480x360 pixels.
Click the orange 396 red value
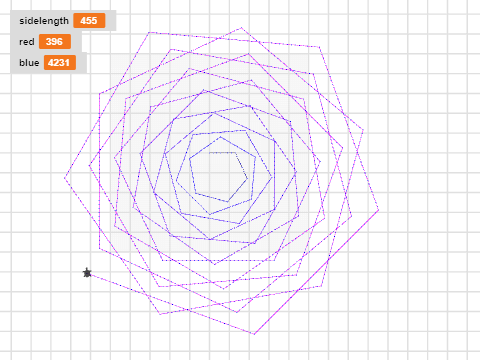click(55, 42)
